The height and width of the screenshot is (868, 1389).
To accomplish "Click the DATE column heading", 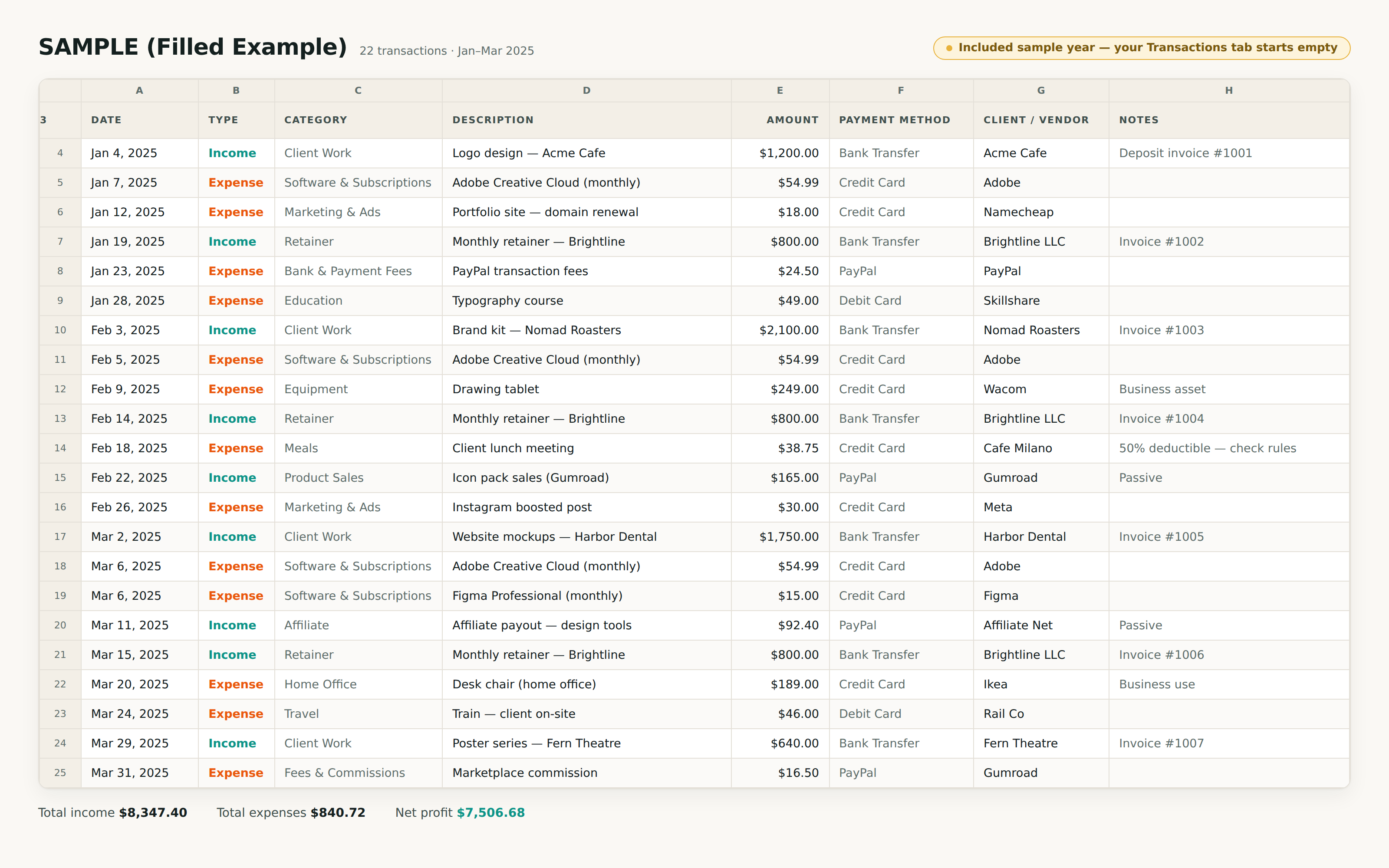I will (x=139, y=120).
